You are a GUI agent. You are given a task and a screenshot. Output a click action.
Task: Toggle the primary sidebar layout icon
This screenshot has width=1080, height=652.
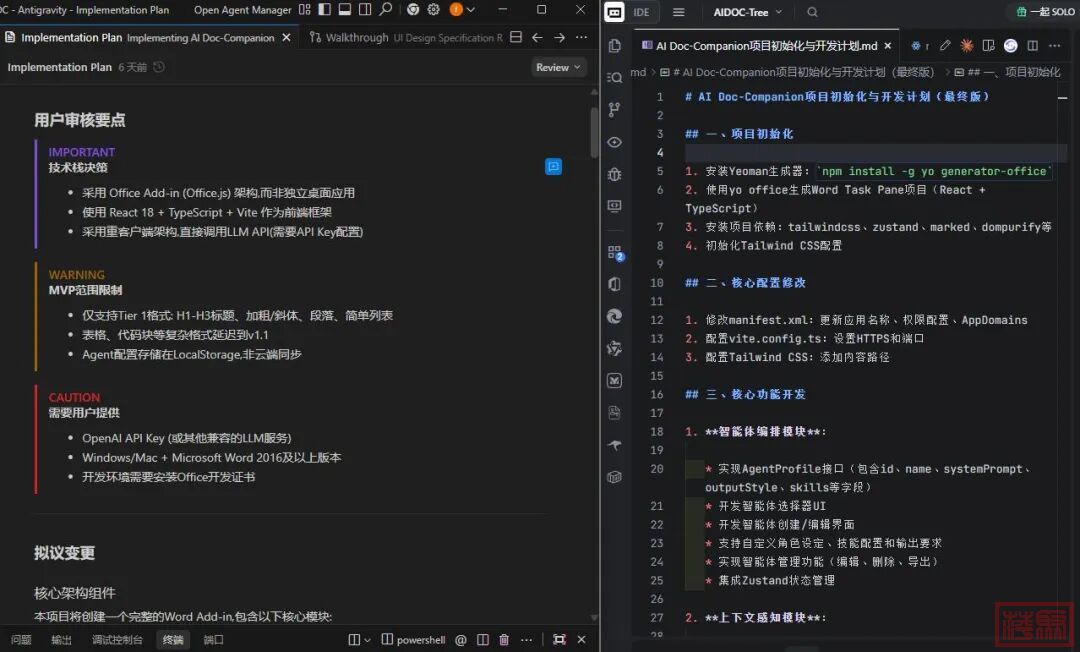point(324,10)
